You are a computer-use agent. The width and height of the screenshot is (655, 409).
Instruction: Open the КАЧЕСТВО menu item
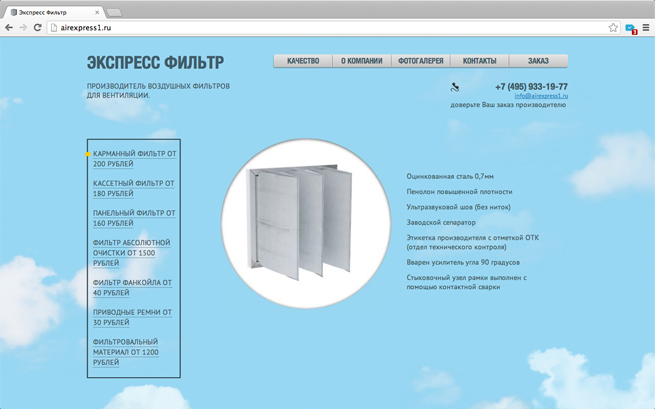coord(303,61)
